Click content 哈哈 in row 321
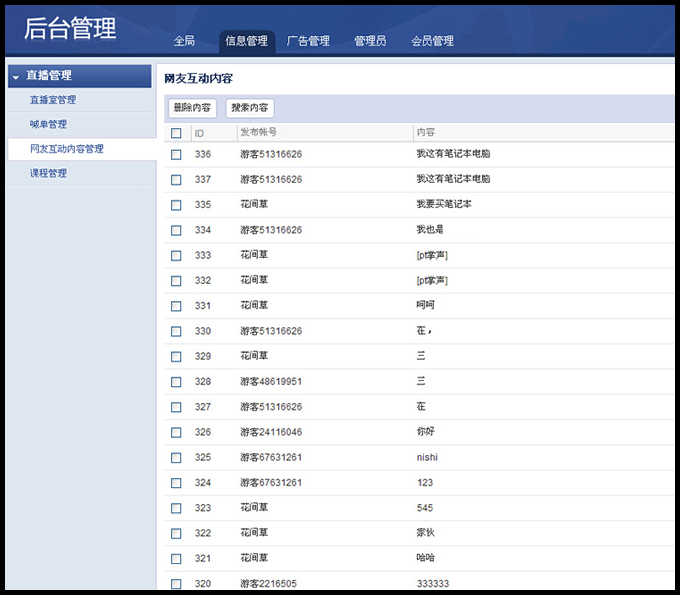The width and height of the screenshot is (680, 595). pos(425,557)
